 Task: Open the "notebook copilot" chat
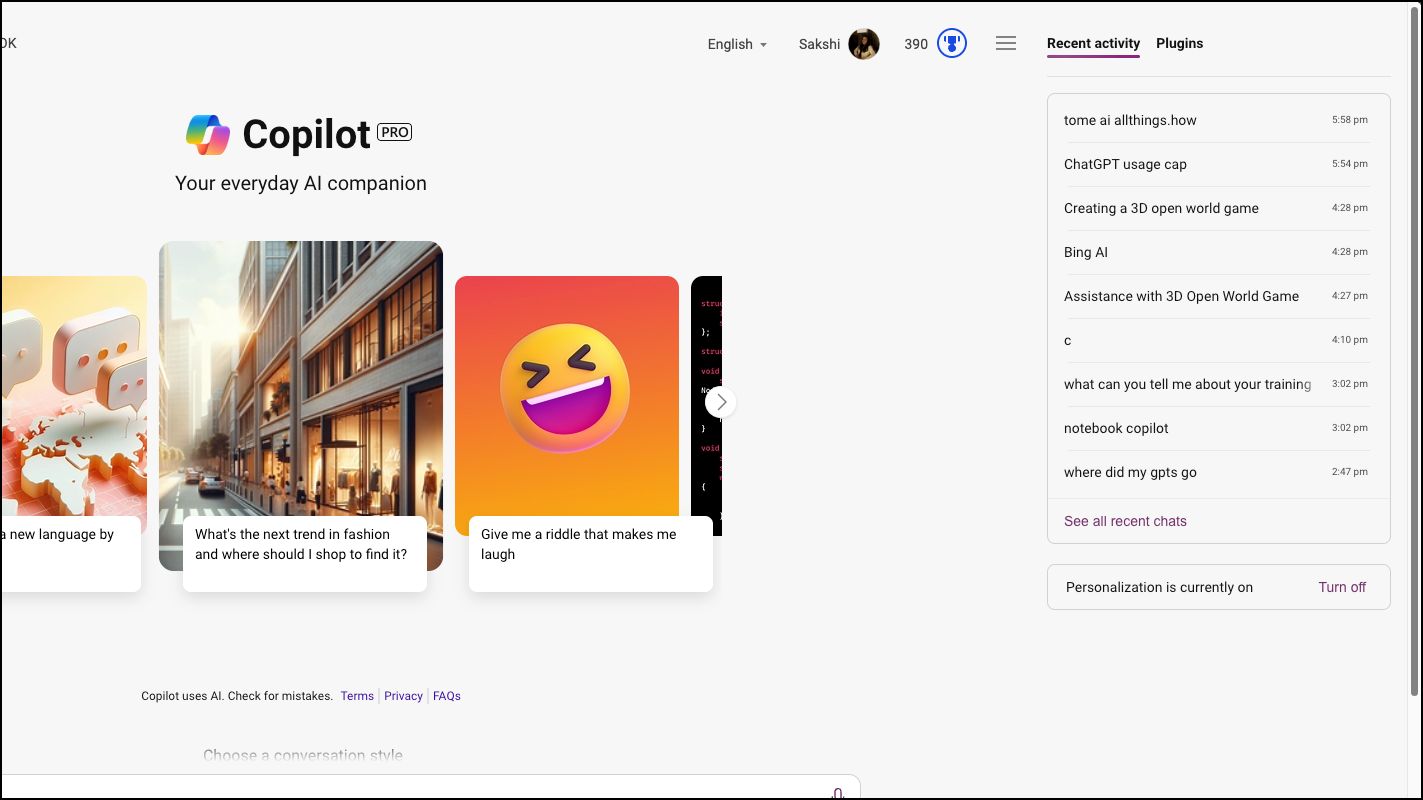click(1216, 428)
